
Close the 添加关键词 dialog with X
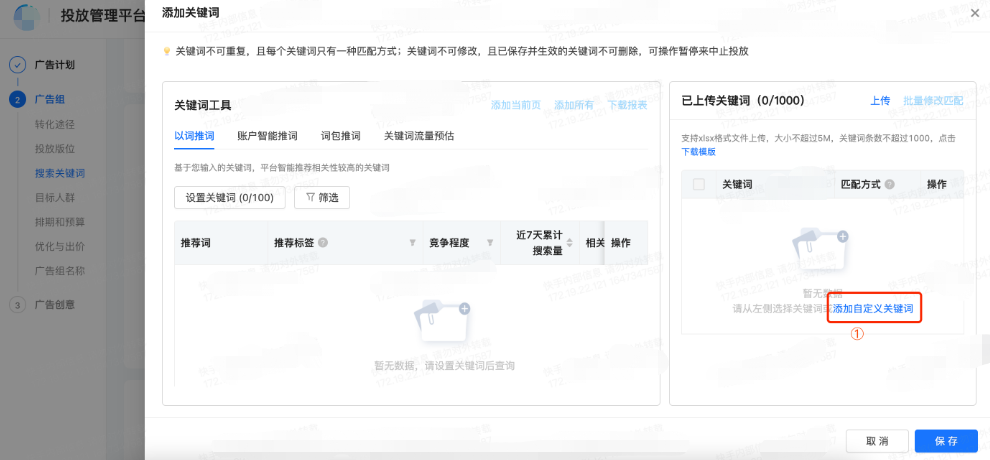(x=975, y=12)
